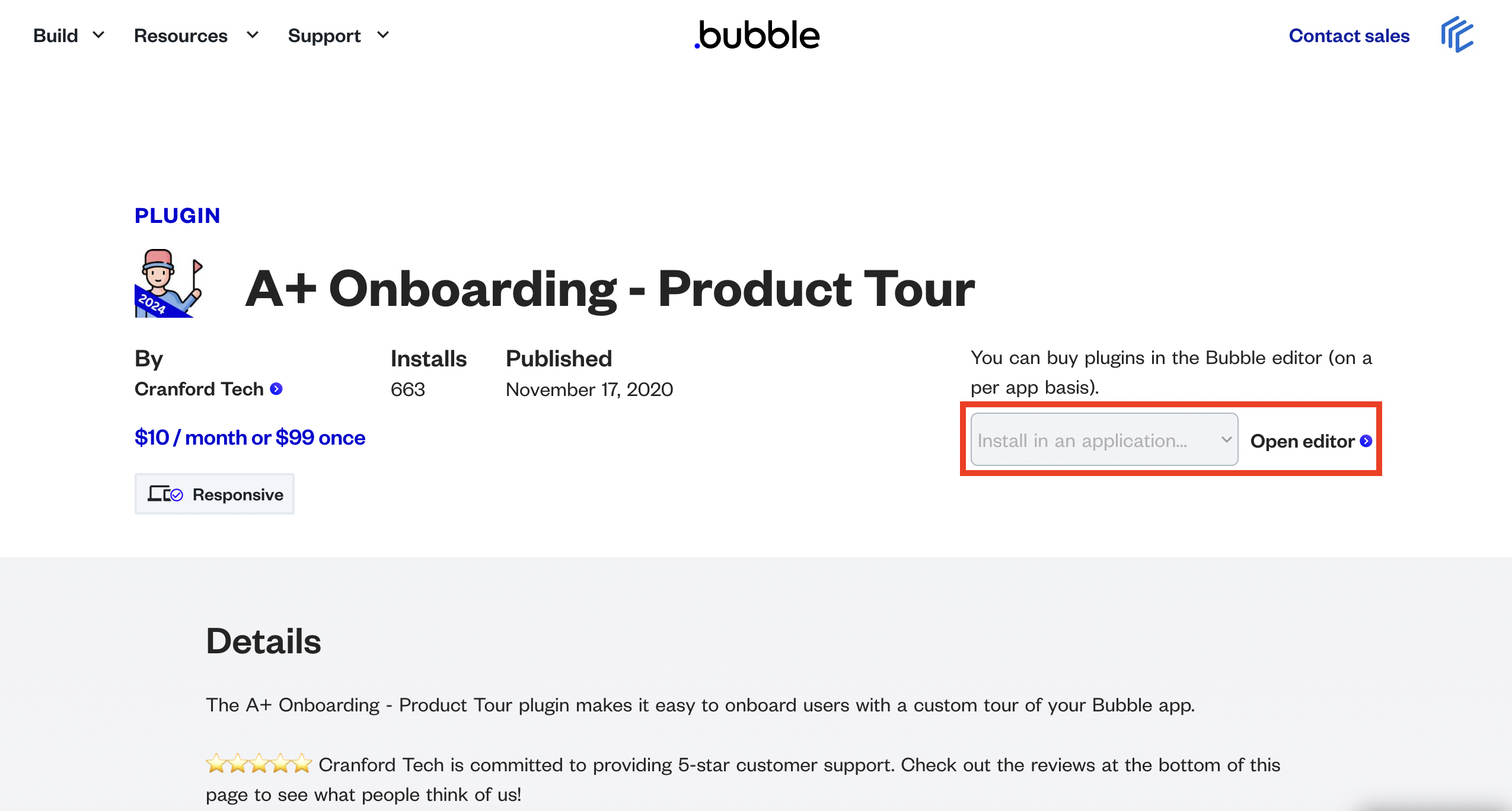Click the Responsive badge
1512x811 pixels.
click(x=215, y=494)
